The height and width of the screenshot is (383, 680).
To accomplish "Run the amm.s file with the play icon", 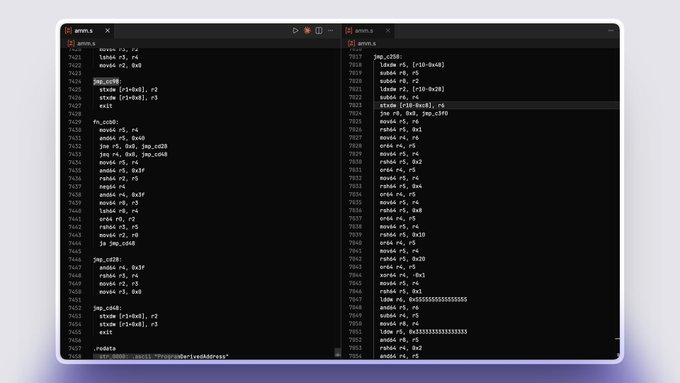I will 295,30.
